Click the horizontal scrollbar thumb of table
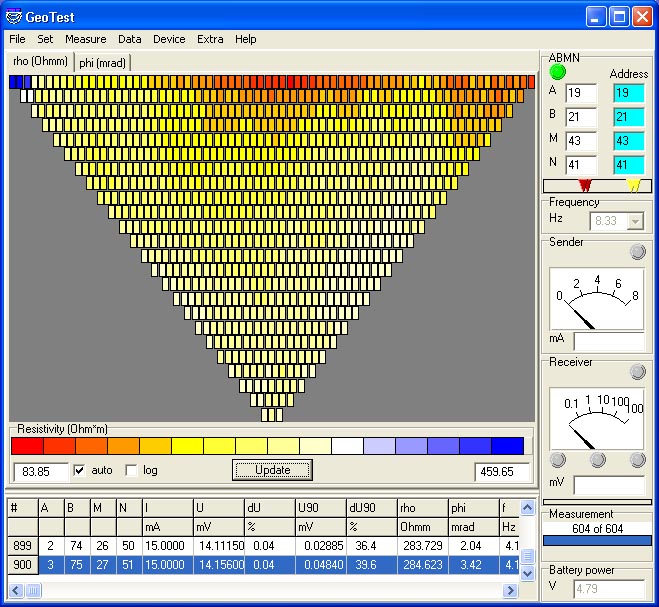Viewport: 659px width, 607px height. 33,591
